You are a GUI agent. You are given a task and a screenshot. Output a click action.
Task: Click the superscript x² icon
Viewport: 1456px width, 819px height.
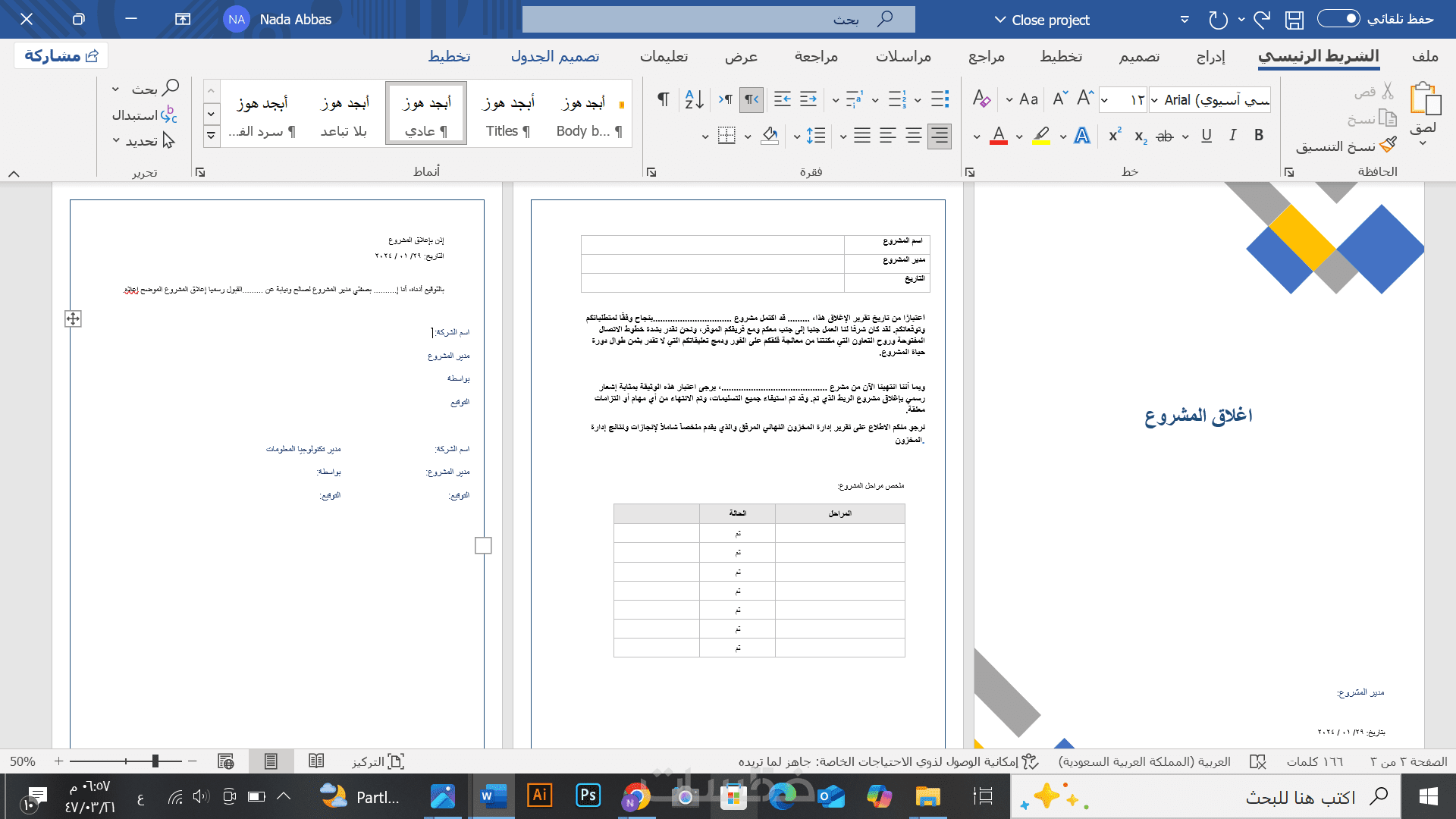click(x=1115, y=136)
